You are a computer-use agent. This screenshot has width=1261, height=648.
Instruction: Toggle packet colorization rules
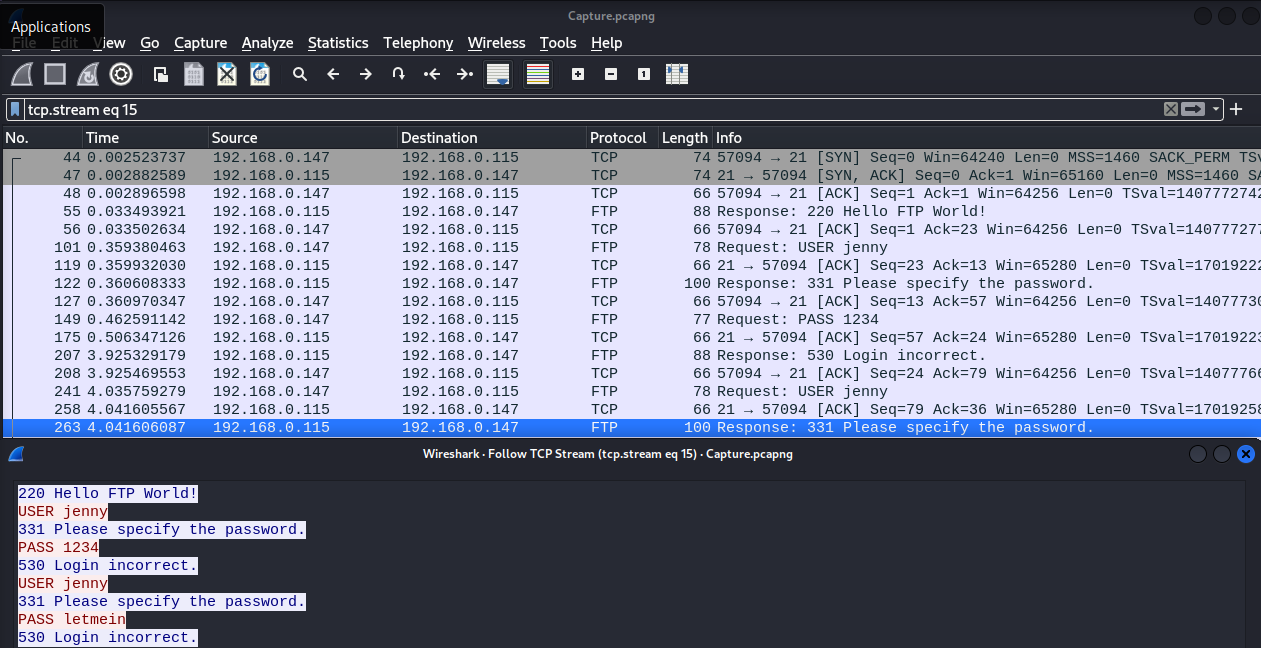point(538,74)
